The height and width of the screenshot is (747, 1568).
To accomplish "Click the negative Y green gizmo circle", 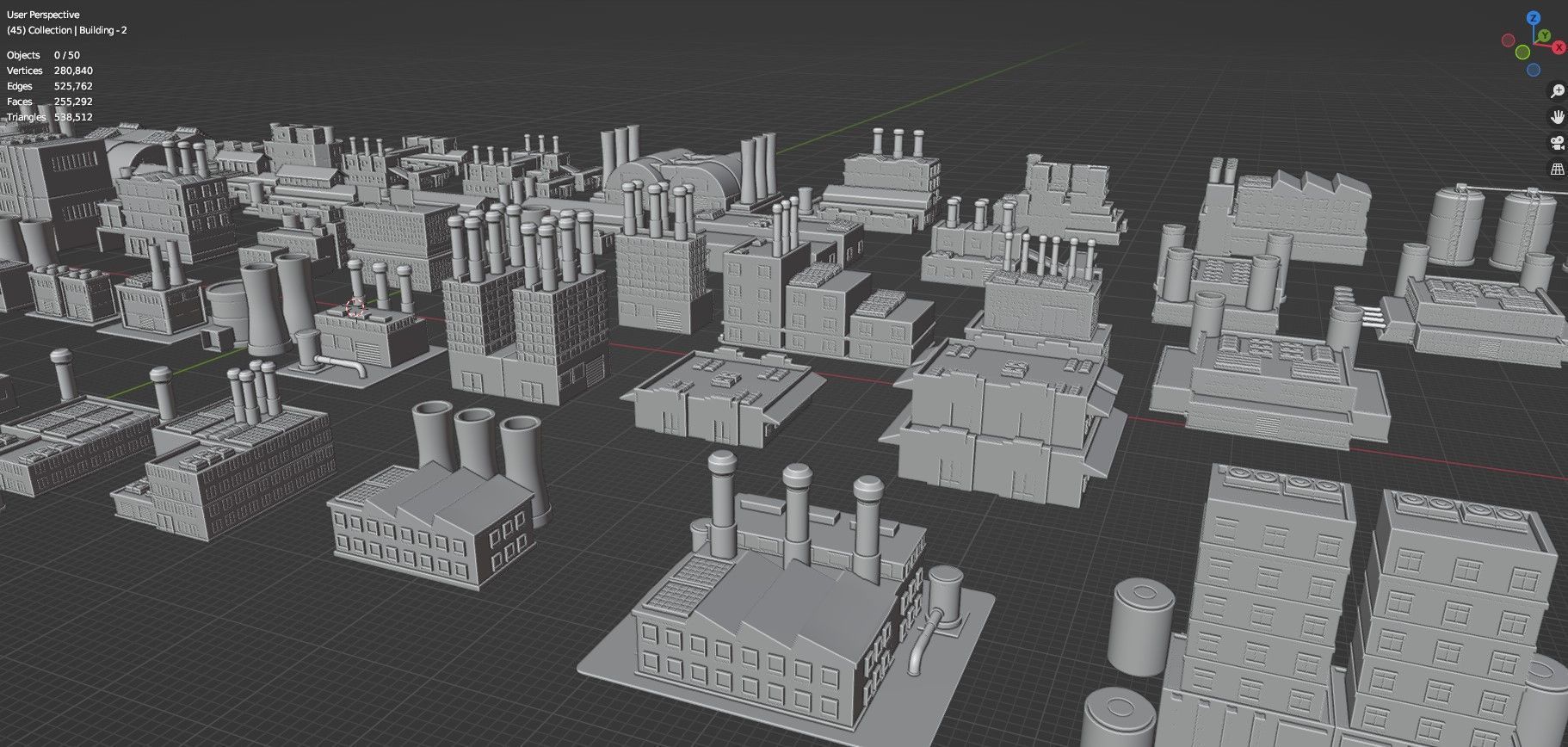I will click(x=1522, y=52).
